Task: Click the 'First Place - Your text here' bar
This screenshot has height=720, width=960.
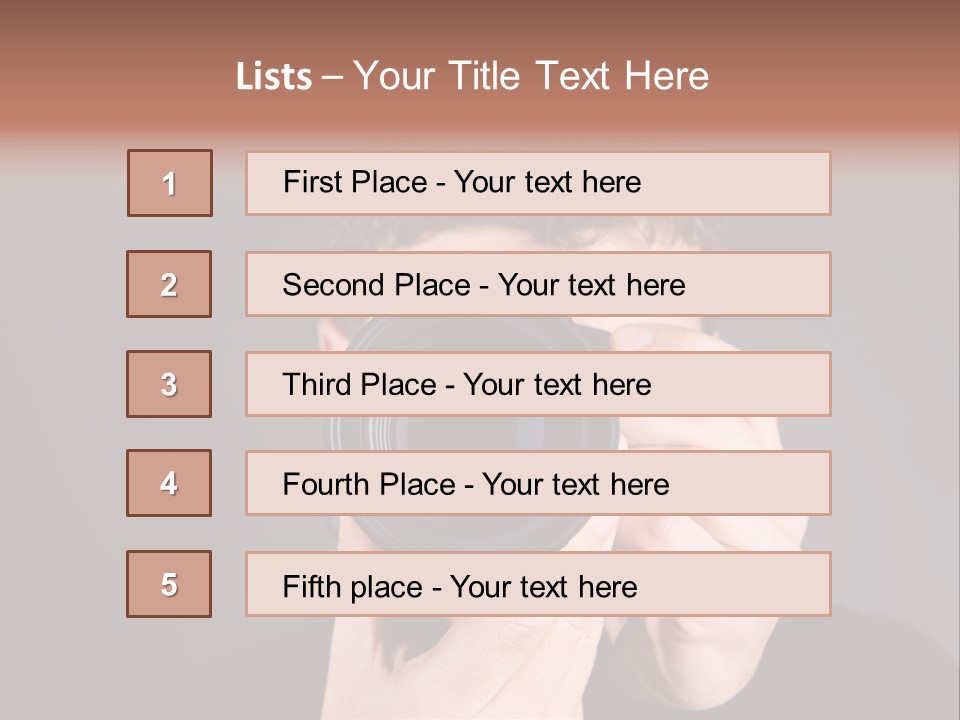Action: tap(538, 183)
